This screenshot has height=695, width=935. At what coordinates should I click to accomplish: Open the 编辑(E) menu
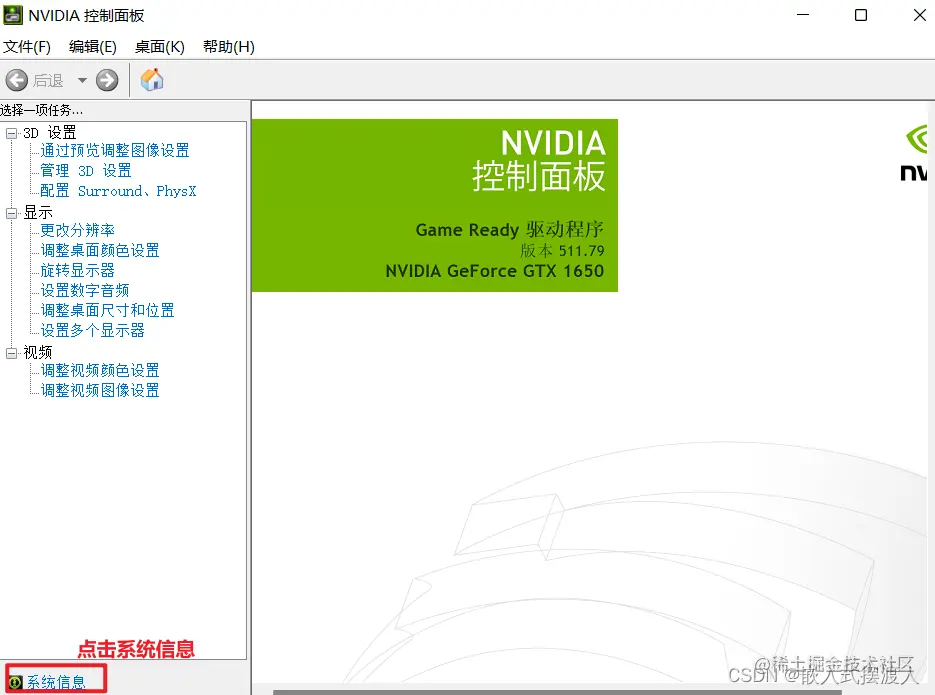pyautogui.click(x=92, y=46)
